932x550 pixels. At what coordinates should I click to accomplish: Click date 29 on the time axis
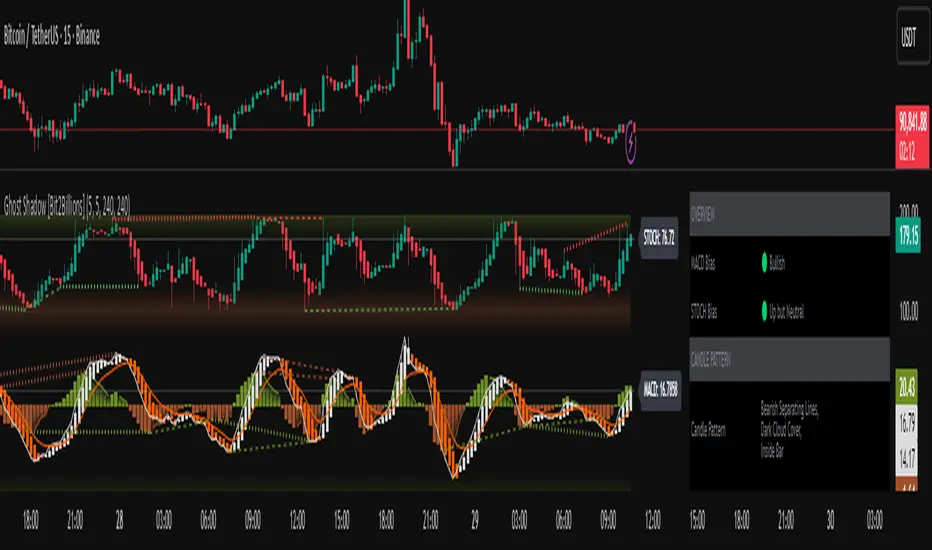click(475, 520)
